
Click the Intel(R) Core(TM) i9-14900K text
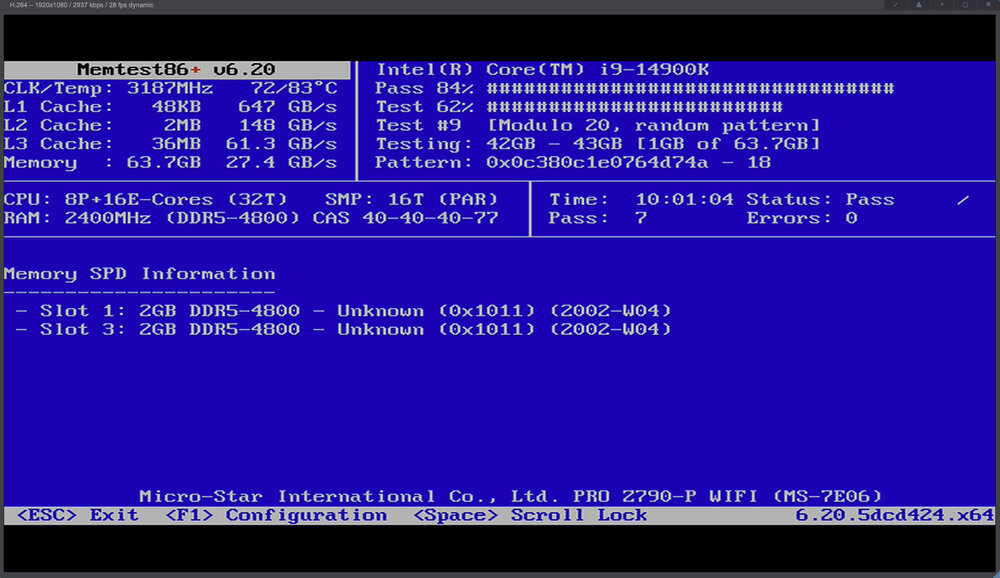coord(542,69)
